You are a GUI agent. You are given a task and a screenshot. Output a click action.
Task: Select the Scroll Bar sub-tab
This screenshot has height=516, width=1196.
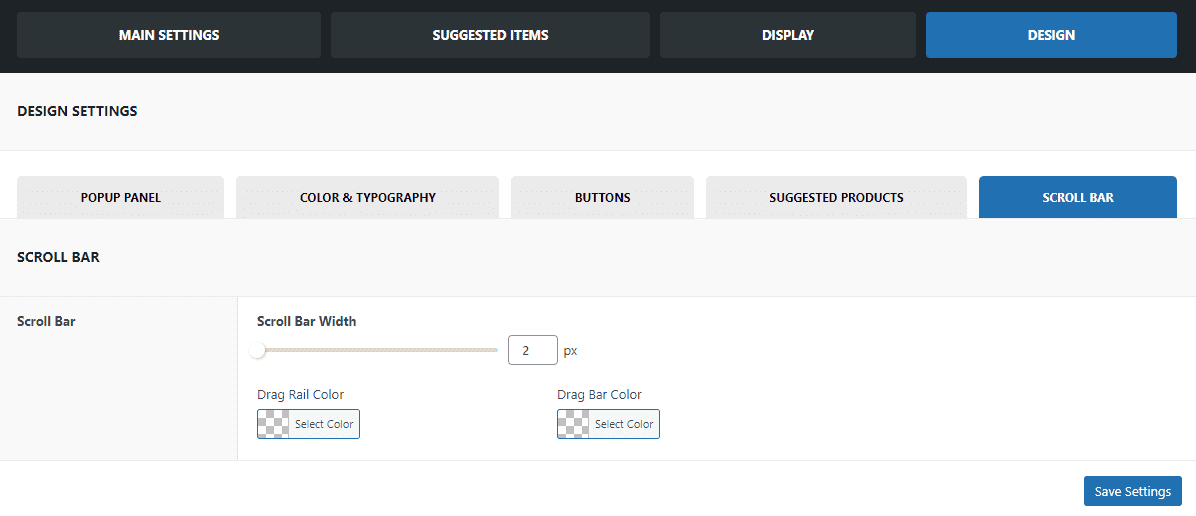(1078, 198)
